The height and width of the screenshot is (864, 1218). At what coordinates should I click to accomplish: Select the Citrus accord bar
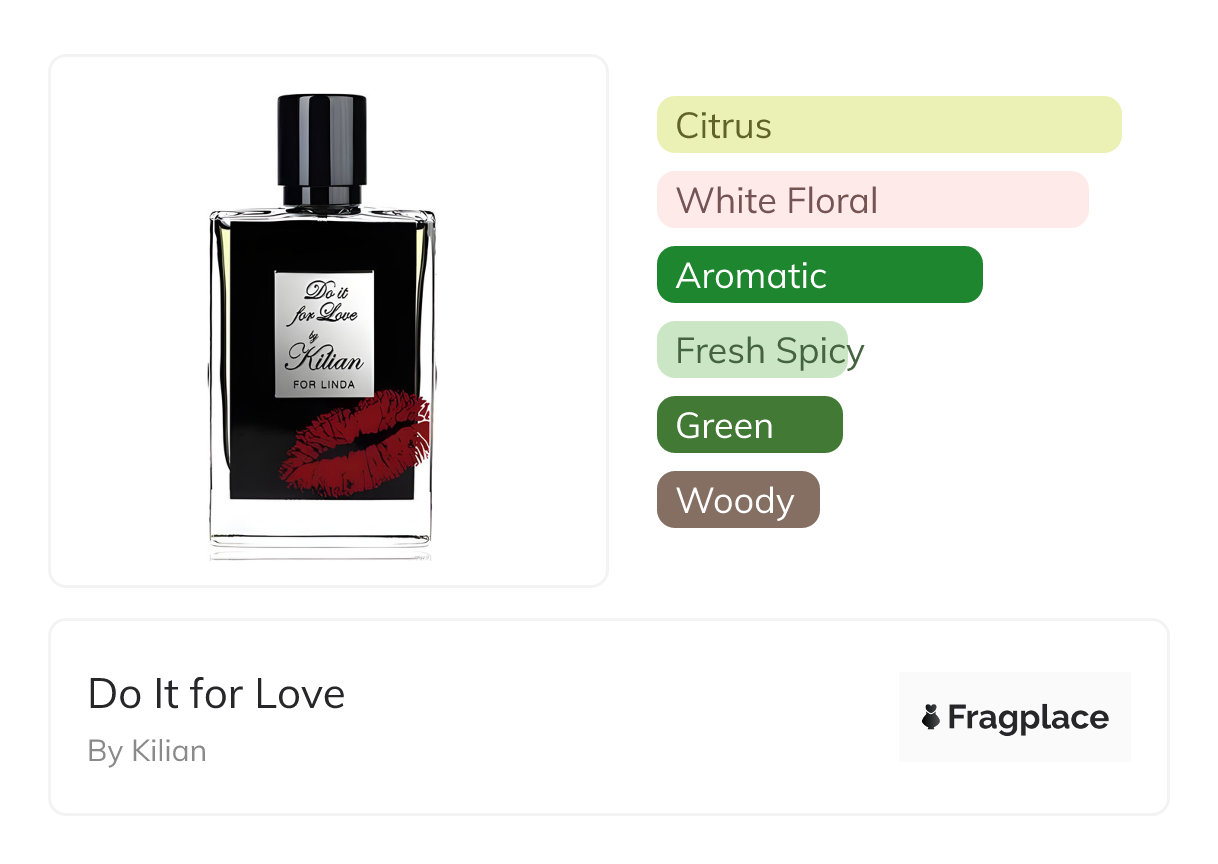coord(889,125)
